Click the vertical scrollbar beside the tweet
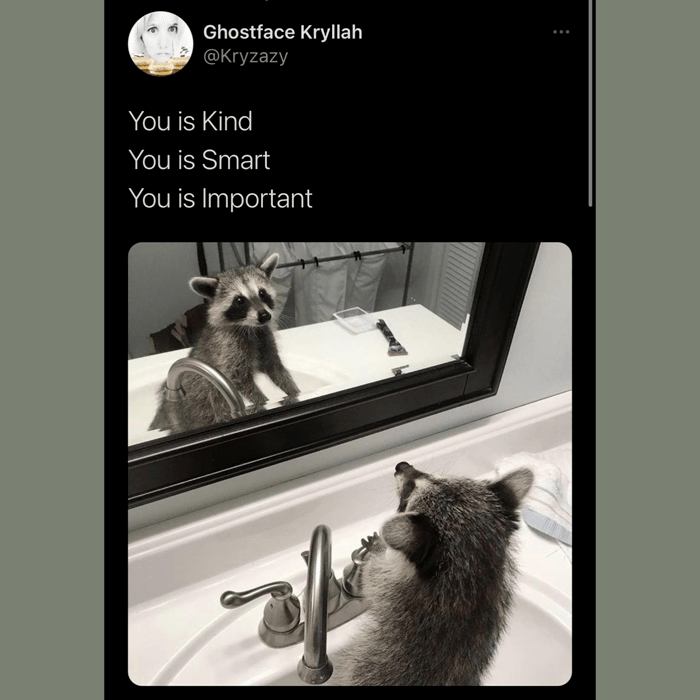700x700 pixels. [591, 100]
